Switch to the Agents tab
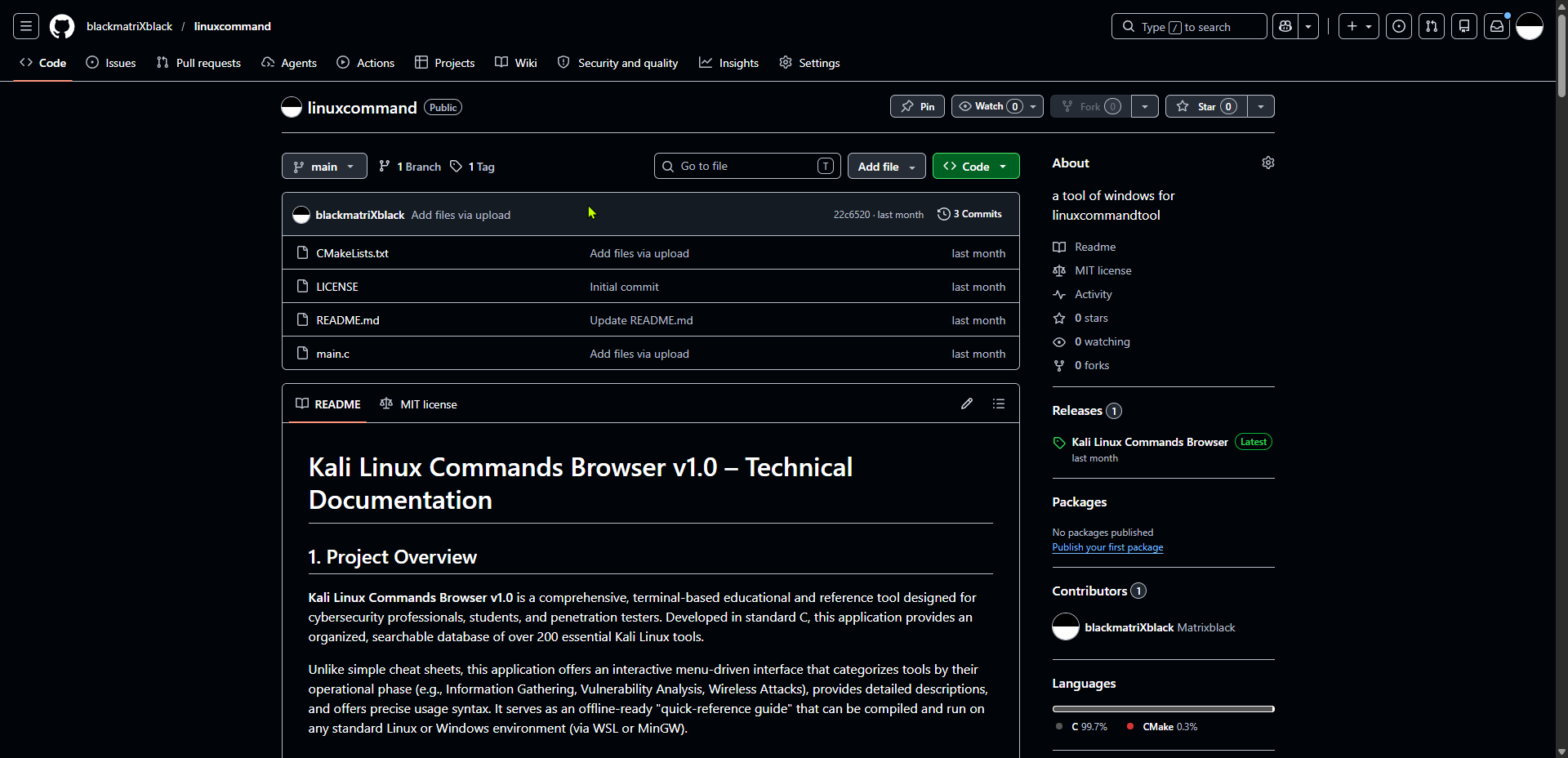Viewport: 1568px width, 758px height. coord(289,63)
